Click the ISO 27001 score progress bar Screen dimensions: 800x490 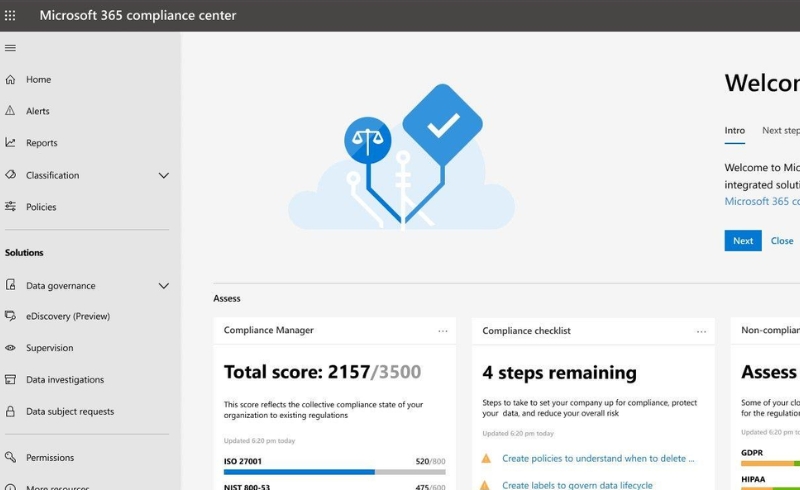pyautogui.click(x=335, y=472)
